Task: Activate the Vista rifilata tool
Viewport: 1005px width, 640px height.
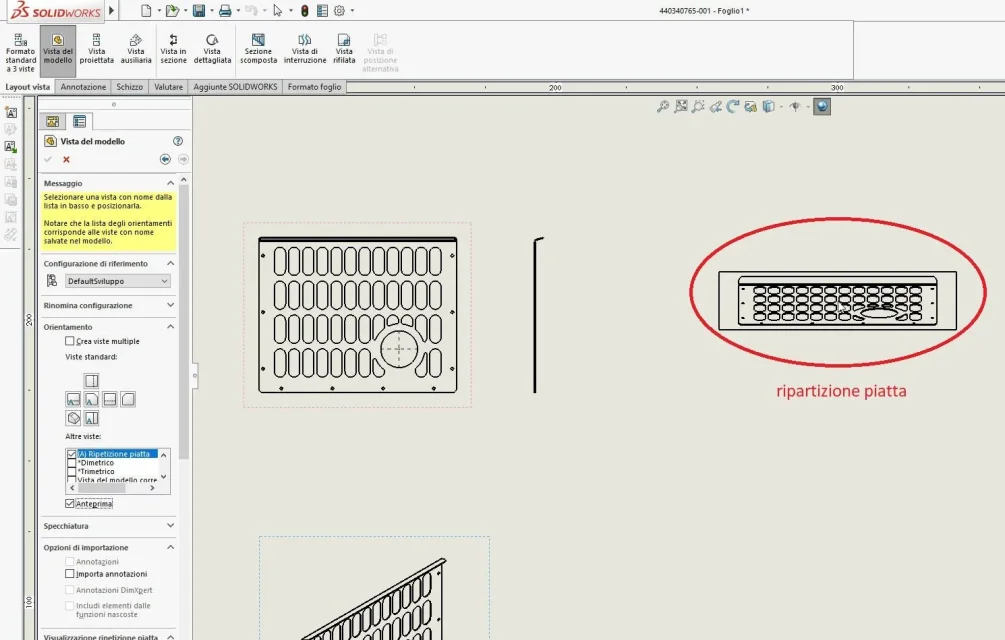Action: pos(344,49)
